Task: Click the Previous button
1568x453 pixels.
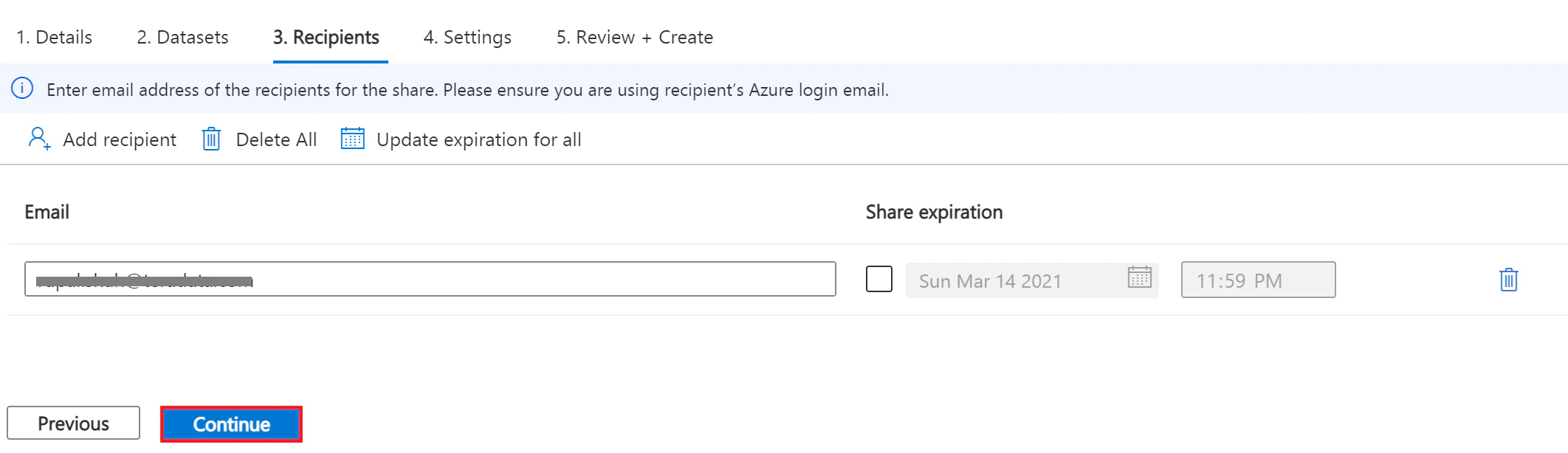Action: 73,423
